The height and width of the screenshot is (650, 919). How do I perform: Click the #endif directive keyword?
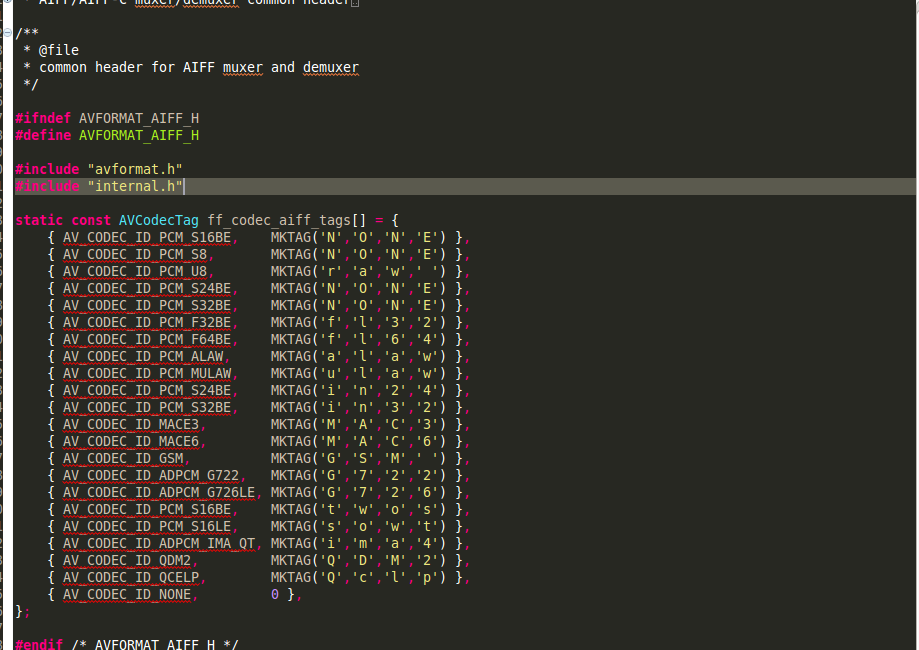(39, 644)
